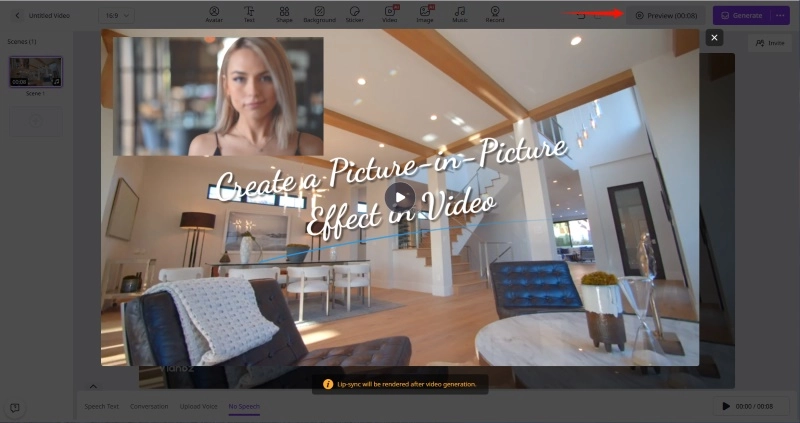The image size is (800, 423).
Task: Open the 16:9 aspect ratio dropdown
Action: point(116,15)
